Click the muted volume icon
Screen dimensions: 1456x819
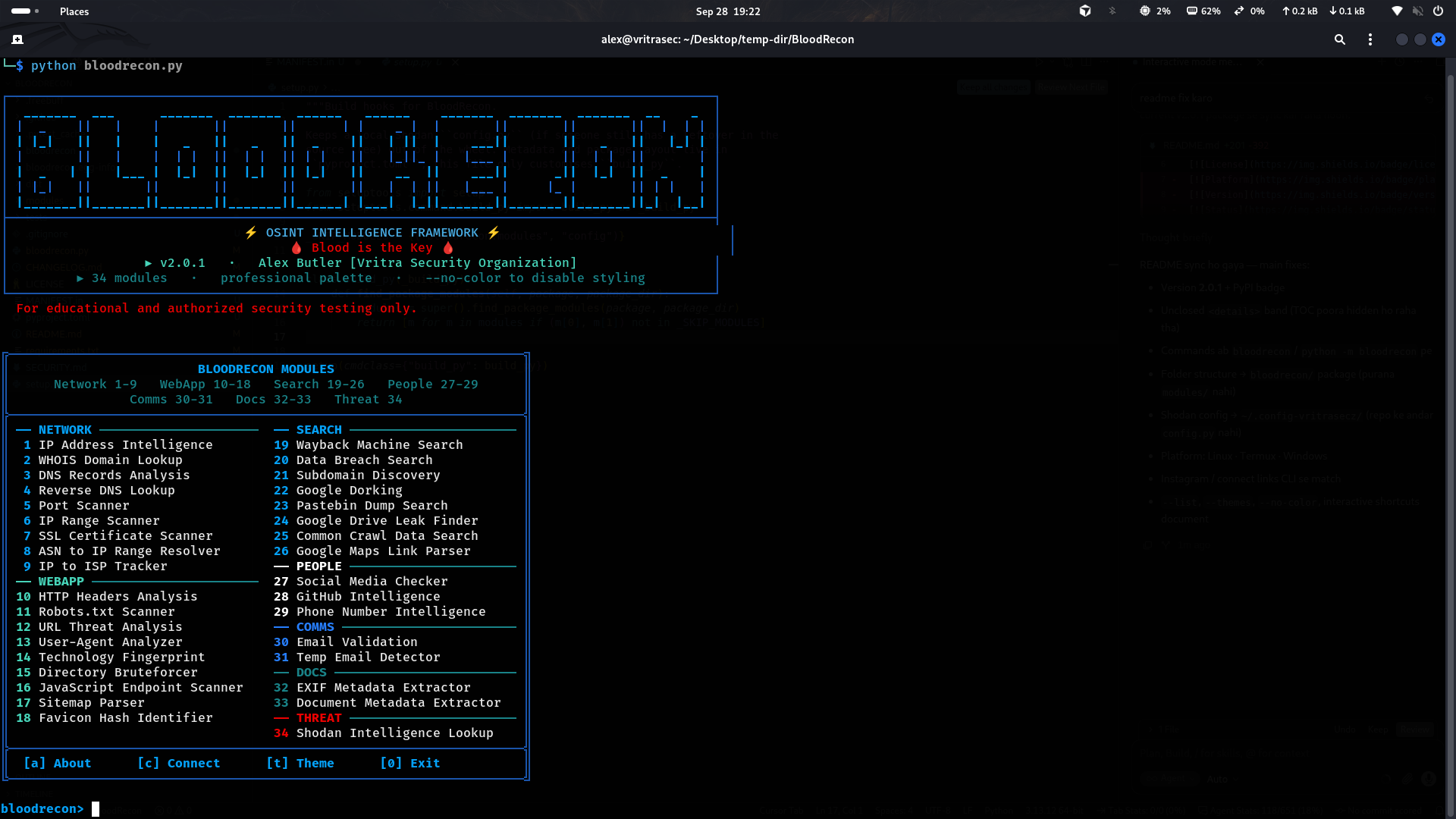point(1417,11)
